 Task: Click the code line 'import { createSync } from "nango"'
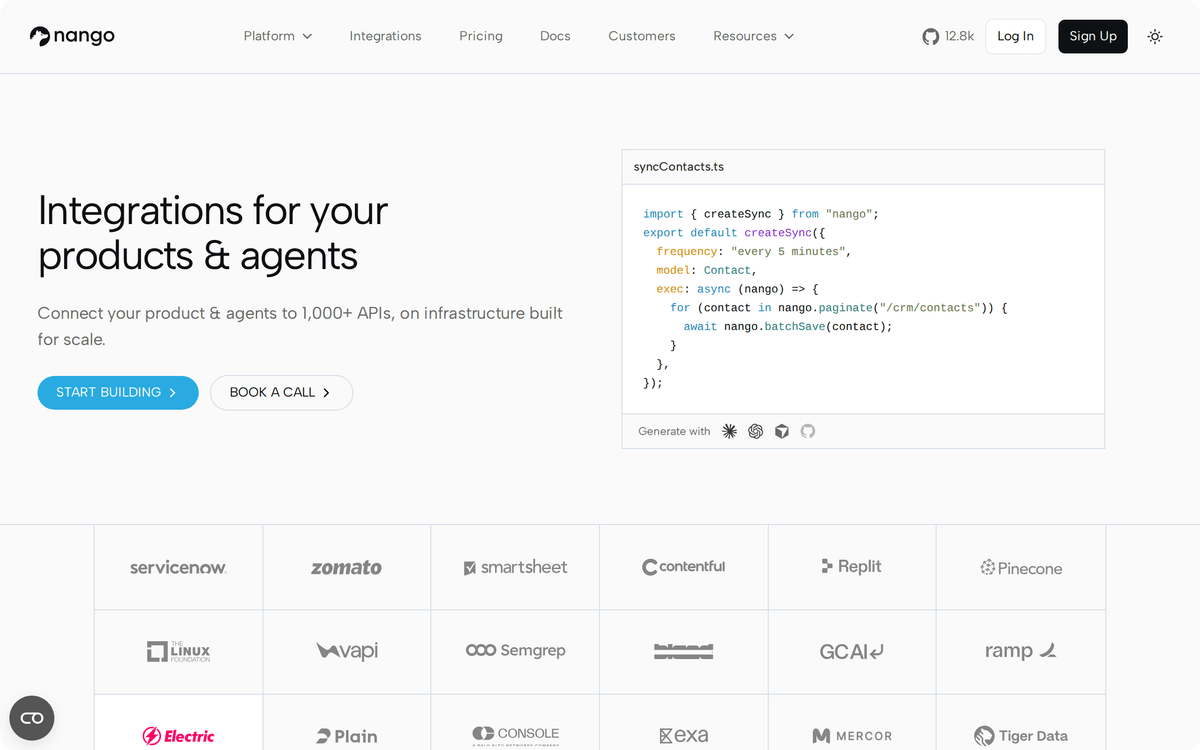(761, 214)
